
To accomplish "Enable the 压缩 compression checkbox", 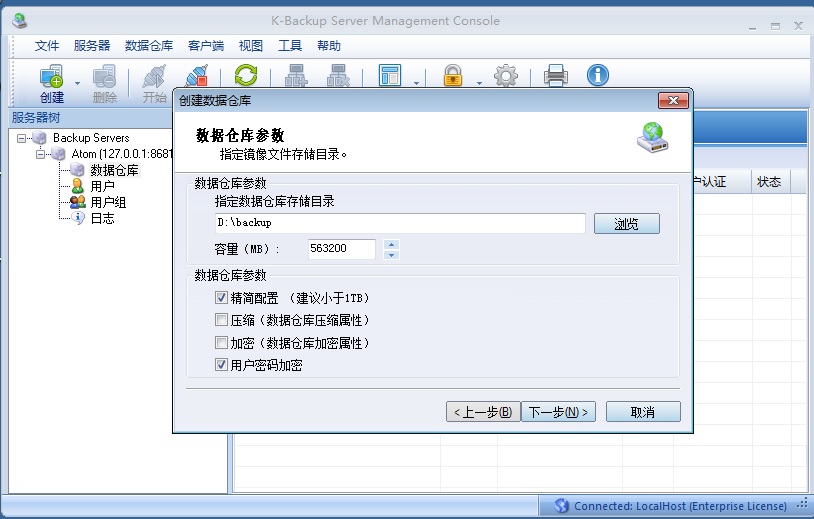I will click(x=221, y=321).
